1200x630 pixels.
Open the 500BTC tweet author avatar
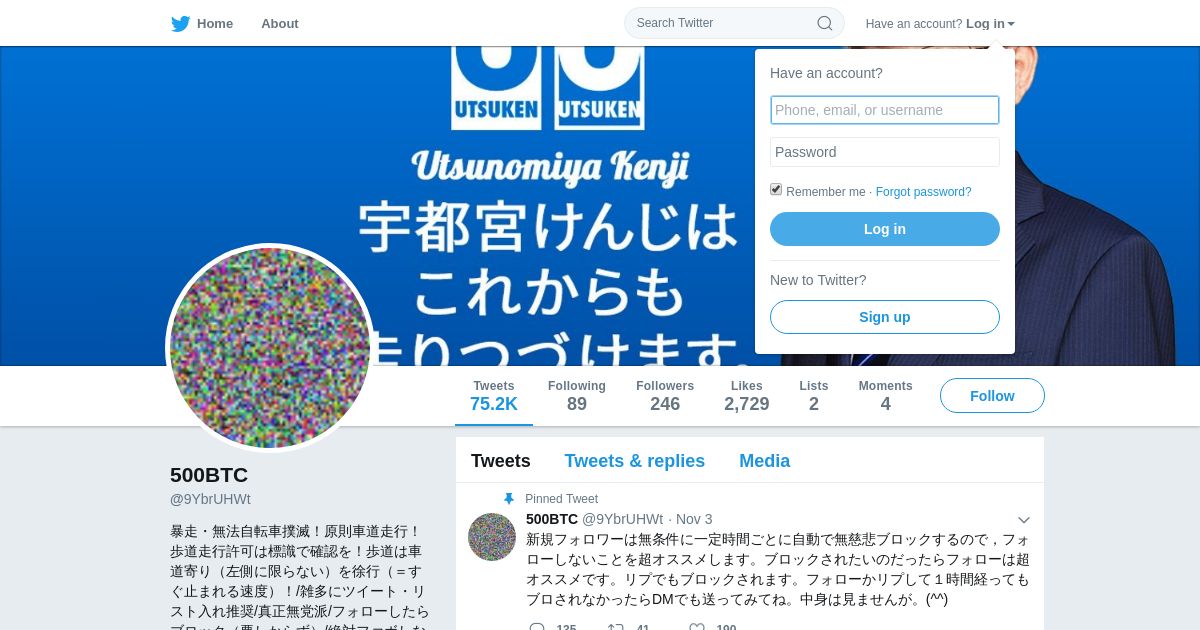tap(492, 537)
